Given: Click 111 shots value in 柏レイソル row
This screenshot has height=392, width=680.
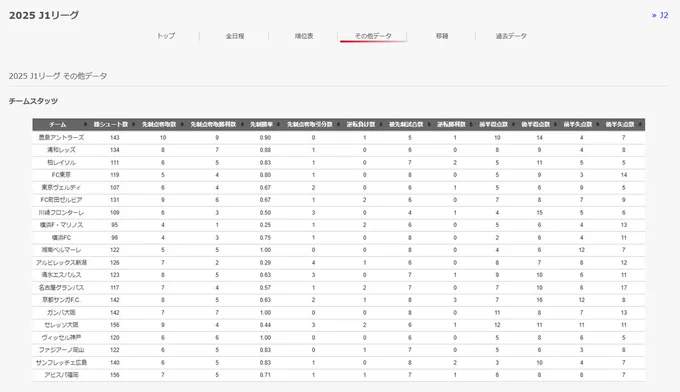Looking at the screenshot, I should 114,163.
